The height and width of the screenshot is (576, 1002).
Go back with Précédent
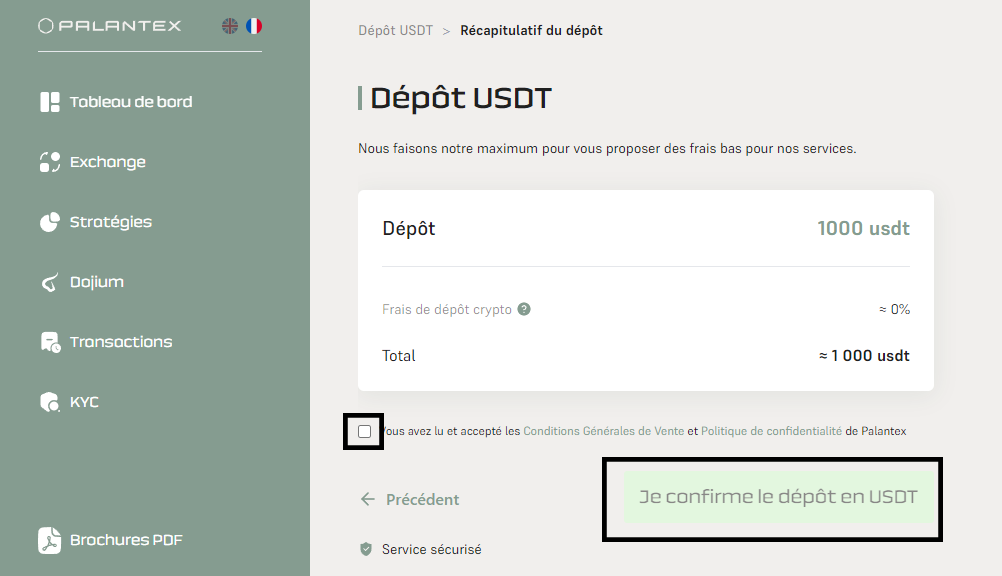(410, 499)
